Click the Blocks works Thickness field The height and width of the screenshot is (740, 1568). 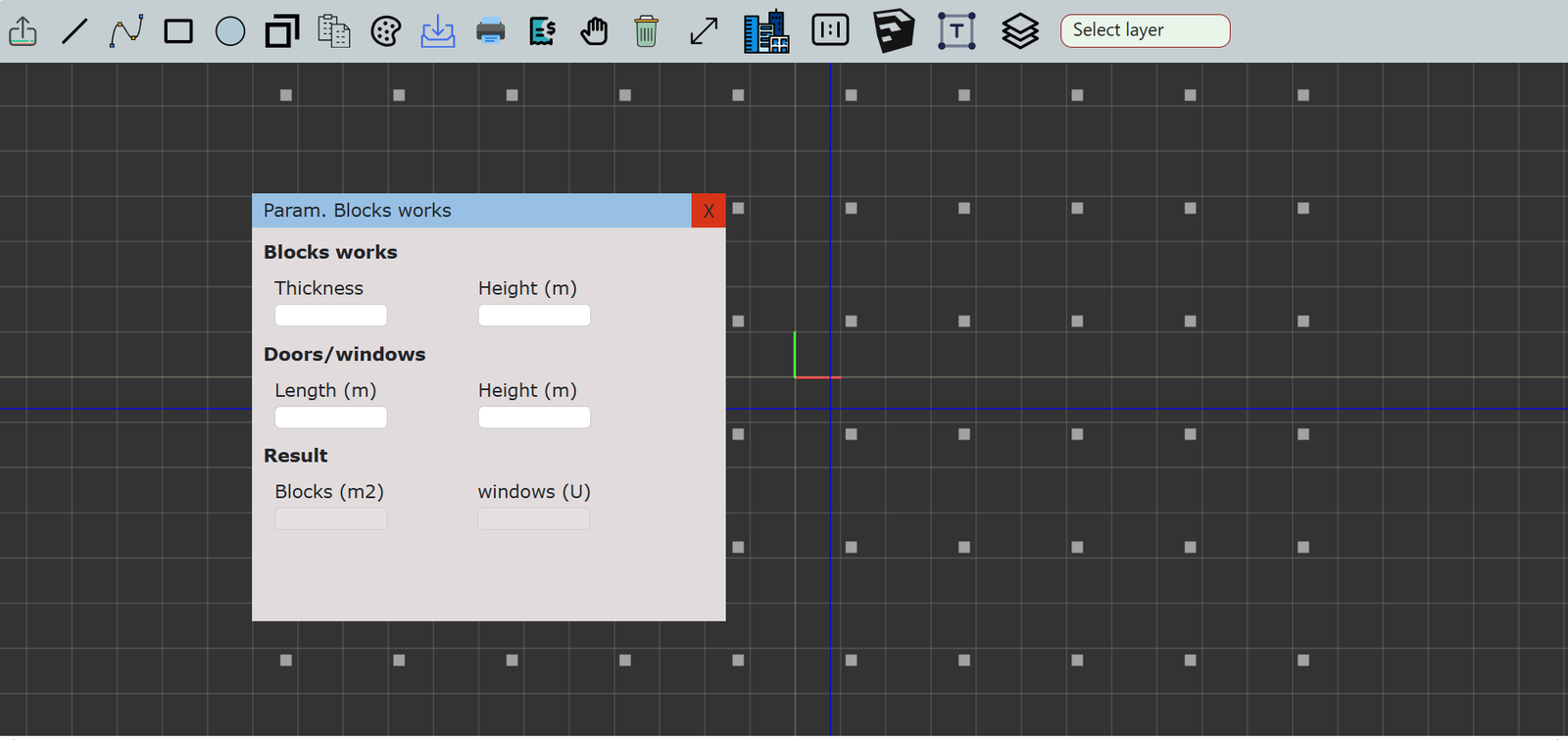coord(331,316)
